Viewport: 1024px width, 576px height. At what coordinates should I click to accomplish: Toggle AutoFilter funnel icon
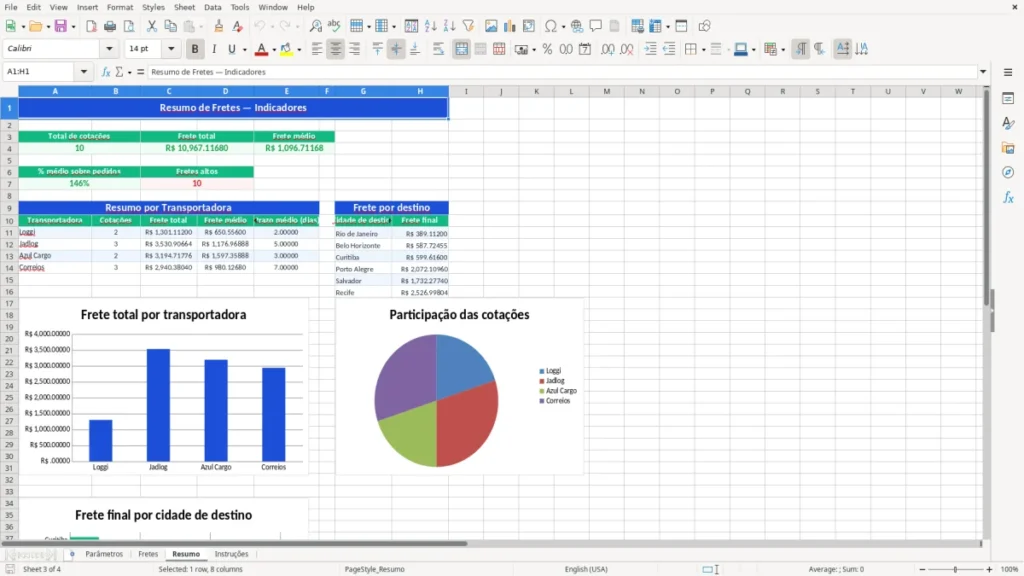pyautogui.click(x=468, y=26)
